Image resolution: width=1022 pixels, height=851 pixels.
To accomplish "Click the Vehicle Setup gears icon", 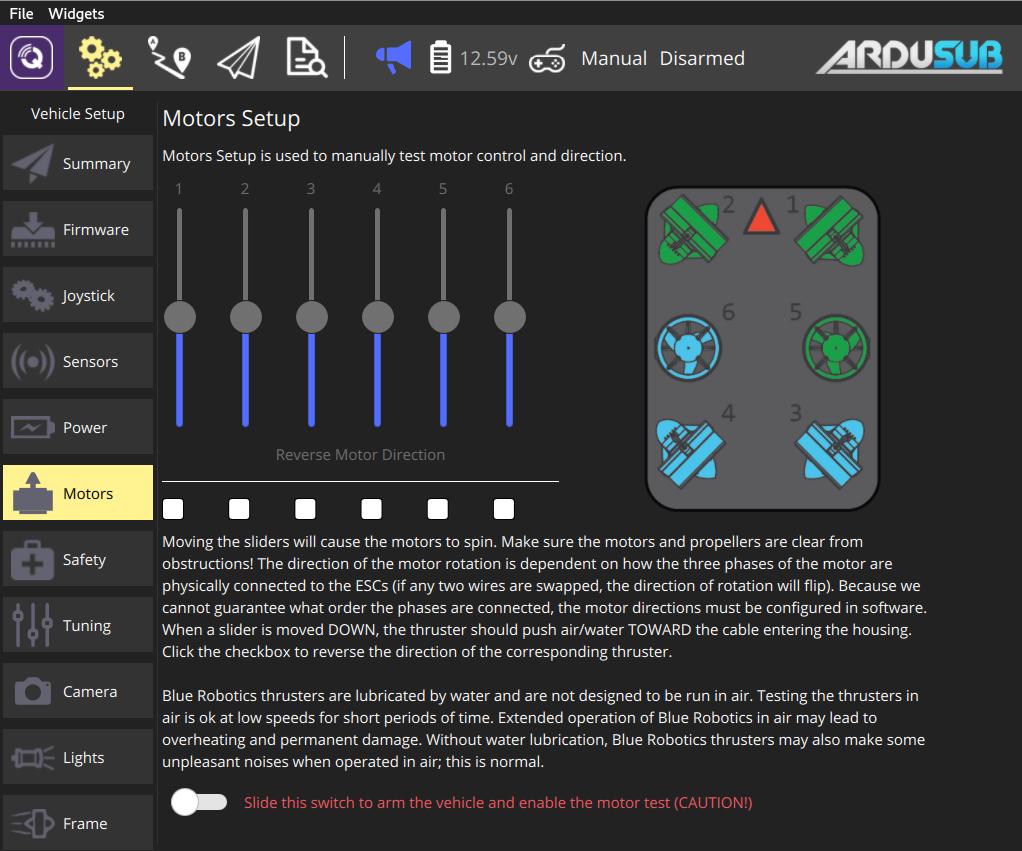I will pos(100,58).
